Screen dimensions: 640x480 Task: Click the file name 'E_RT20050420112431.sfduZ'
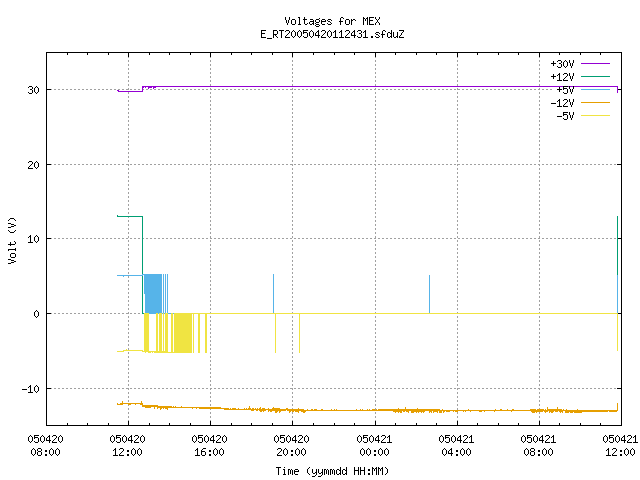click(332, 34)
